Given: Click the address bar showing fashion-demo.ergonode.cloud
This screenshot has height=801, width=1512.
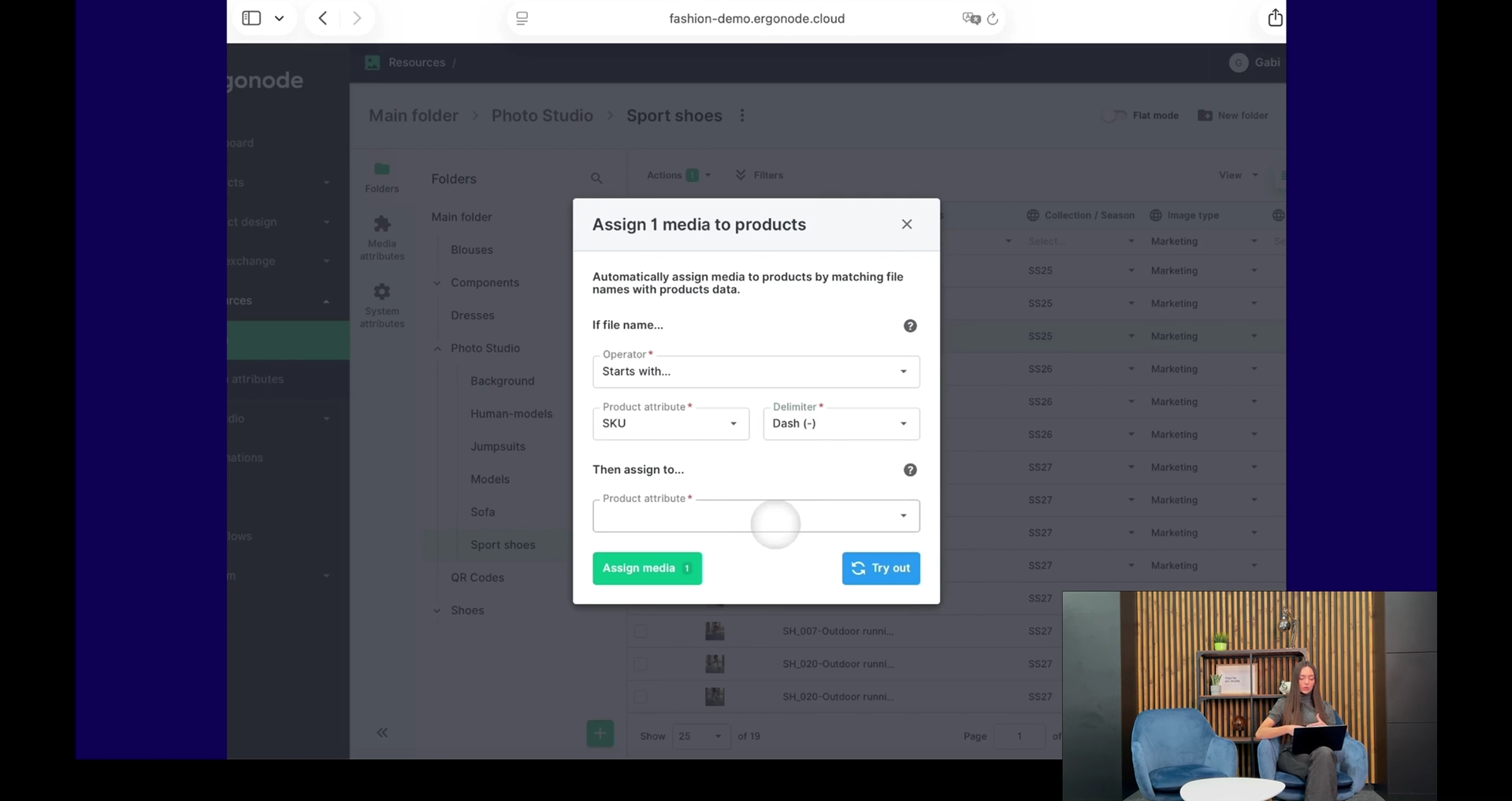Looking at the screenshot, I should [x=756, y=18].
